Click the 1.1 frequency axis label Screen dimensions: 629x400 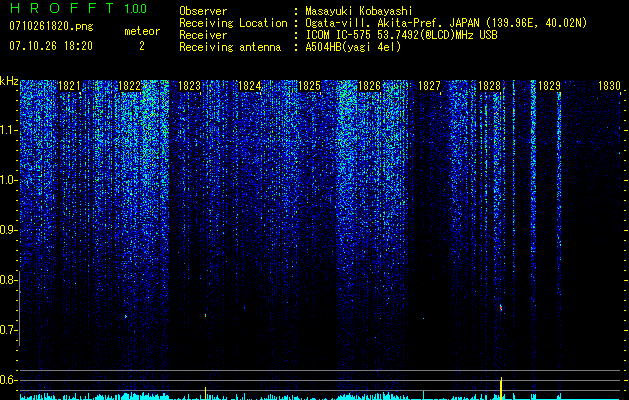pos(8,131)
